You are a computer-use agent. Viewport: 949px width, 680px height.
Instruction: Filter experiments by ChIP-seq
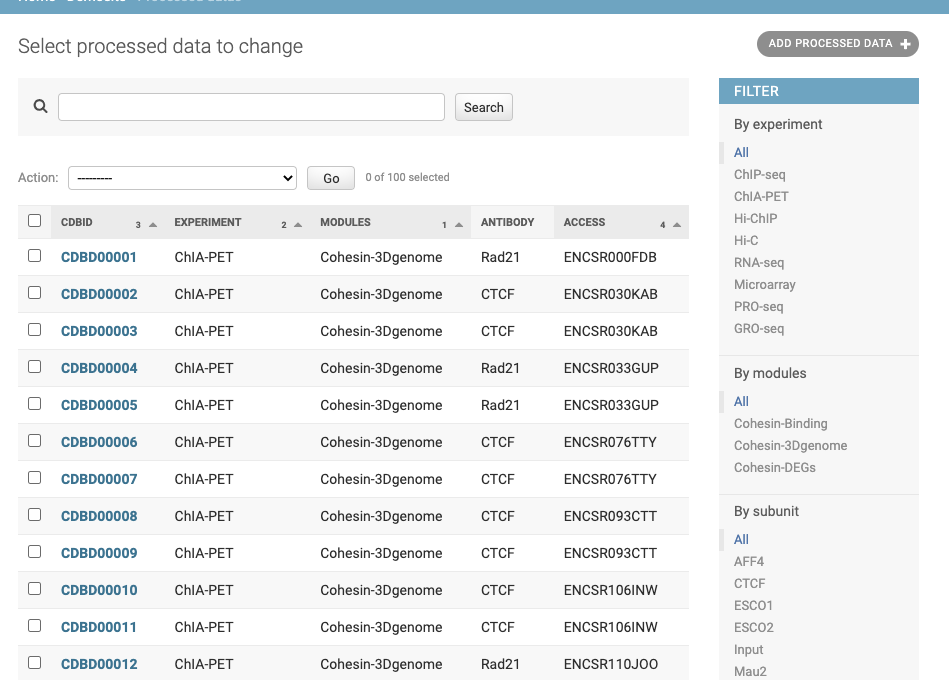(759, 175)
